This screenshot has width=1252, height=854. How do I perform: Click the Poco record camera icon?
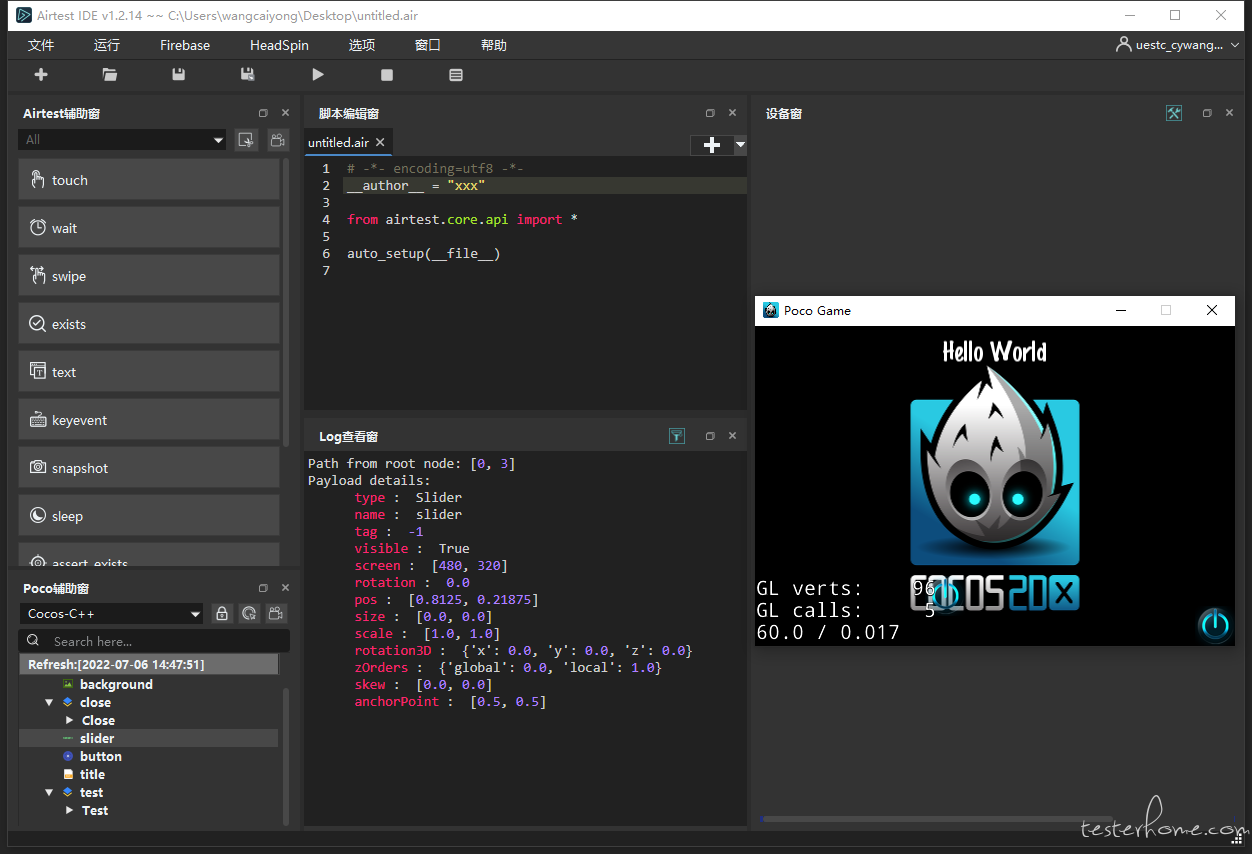click(277, 614)
